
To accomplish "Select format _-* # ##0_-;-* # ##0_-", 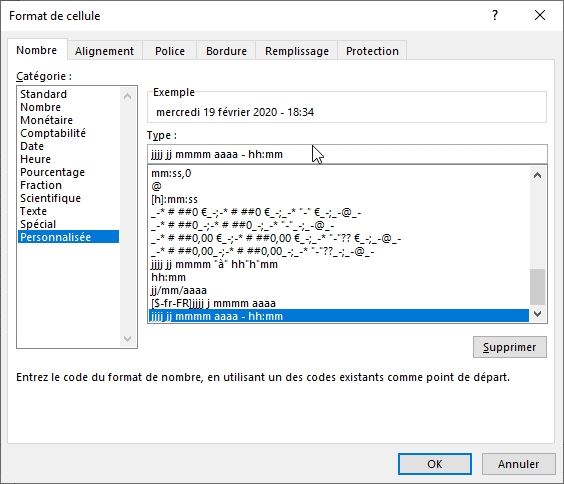I will point(338,225).
